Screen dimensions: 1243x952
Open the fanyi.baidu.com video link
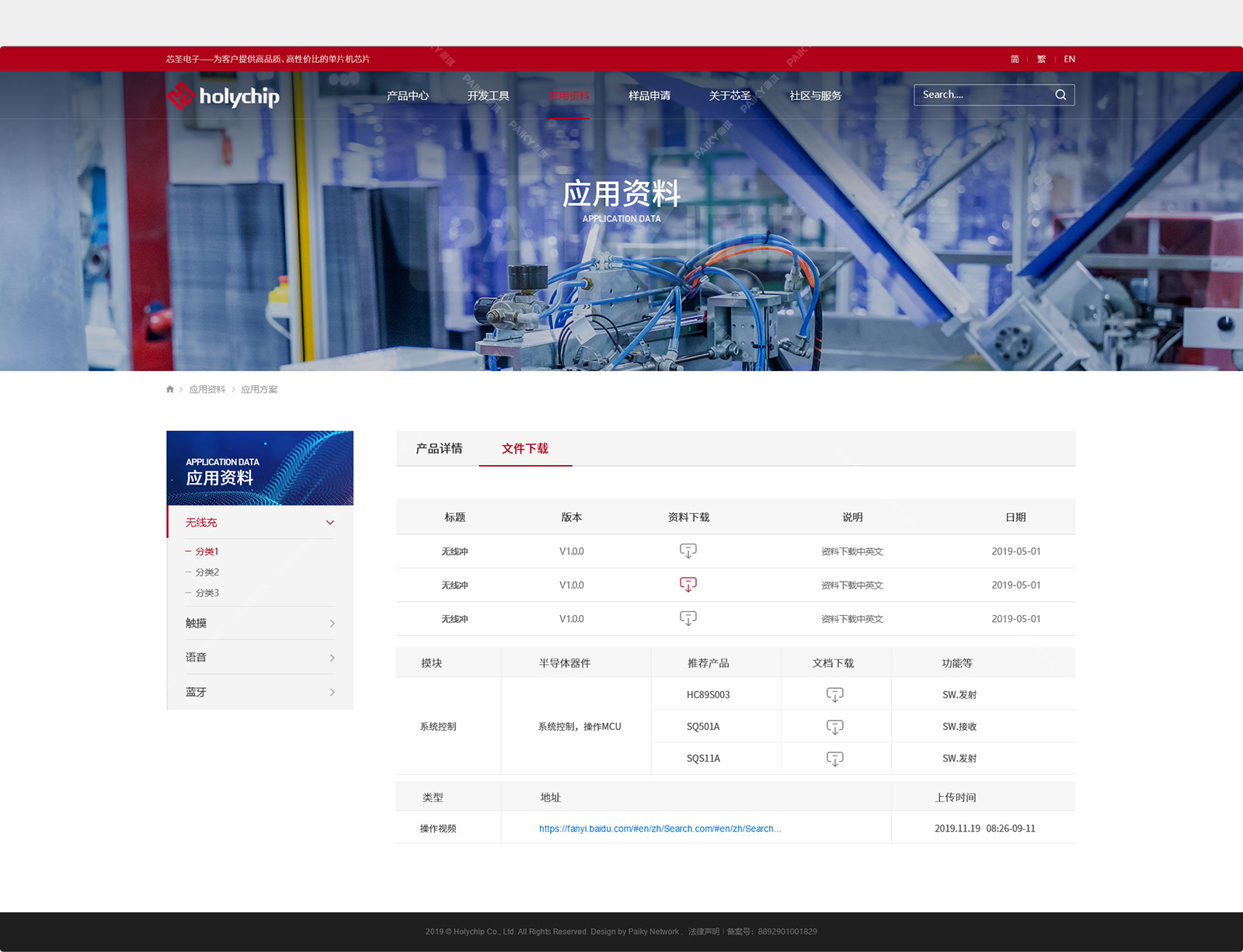click(x=660, y=829)
